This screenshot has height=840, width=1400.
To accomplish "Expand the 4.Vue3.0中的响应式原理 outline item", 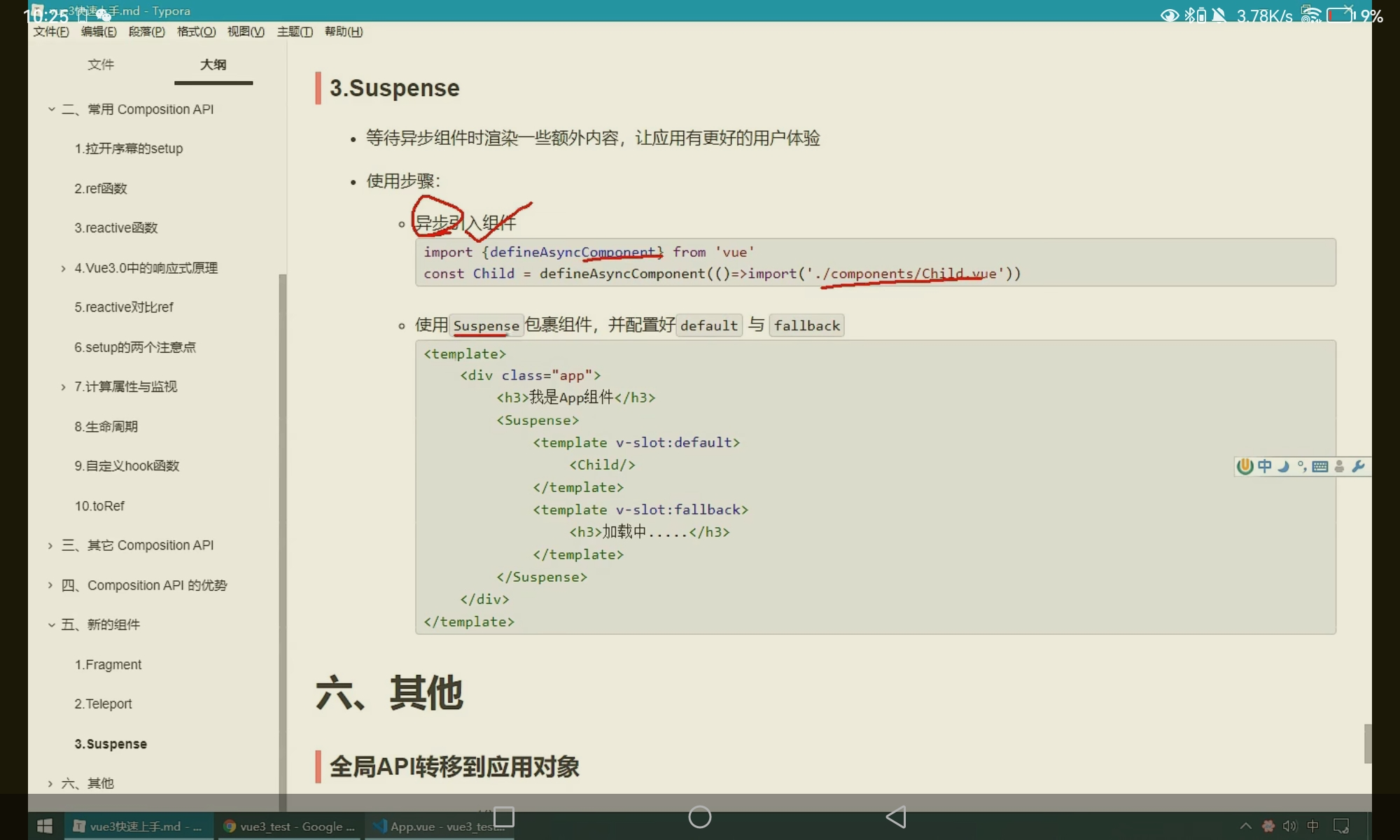I will [63, 268].
